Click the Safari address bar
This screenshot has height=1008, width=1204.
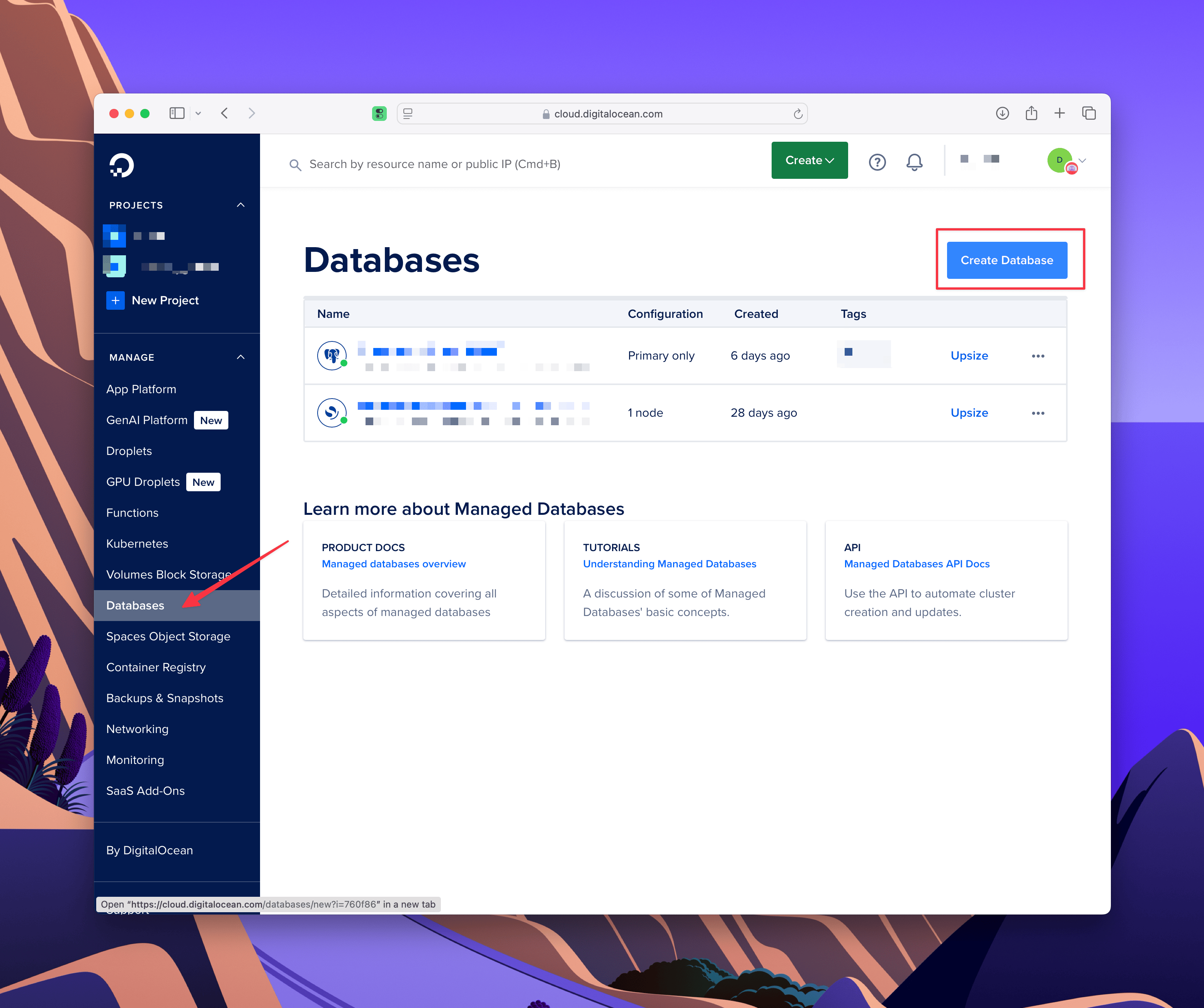tap(602, 114)
